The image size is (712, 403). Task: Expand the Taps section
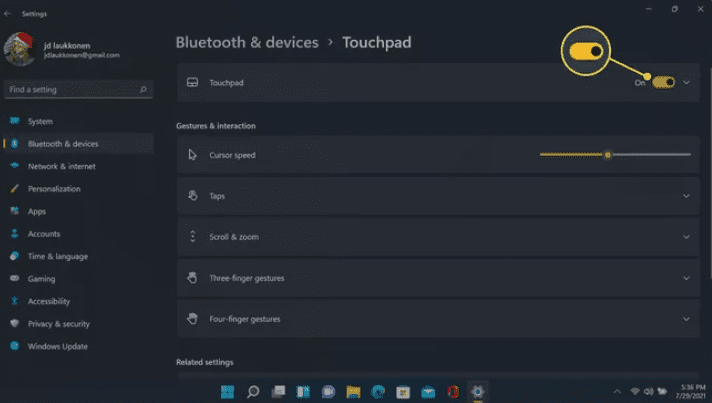click(686, 196)
